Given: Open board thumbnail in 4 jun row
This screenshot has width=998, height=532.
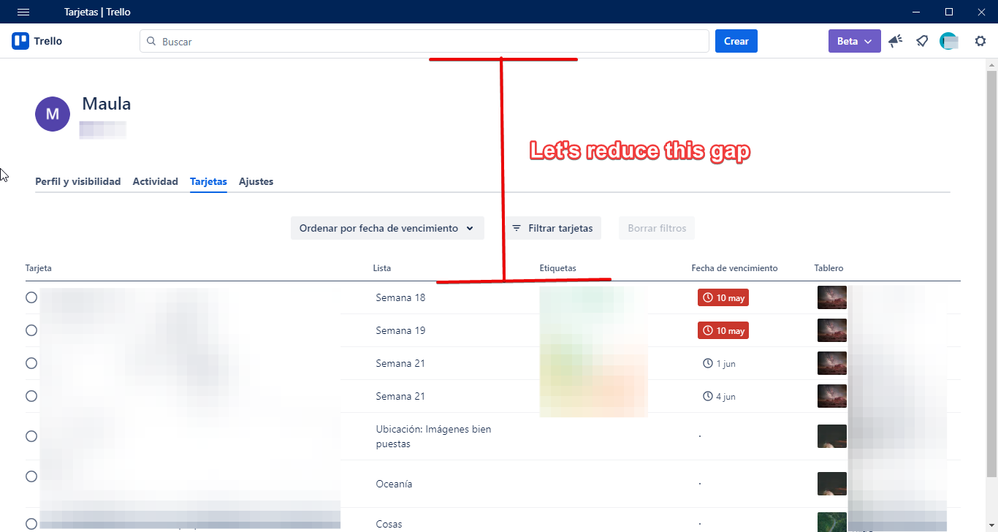Looking at the screenshot, I should click(832, 396).
